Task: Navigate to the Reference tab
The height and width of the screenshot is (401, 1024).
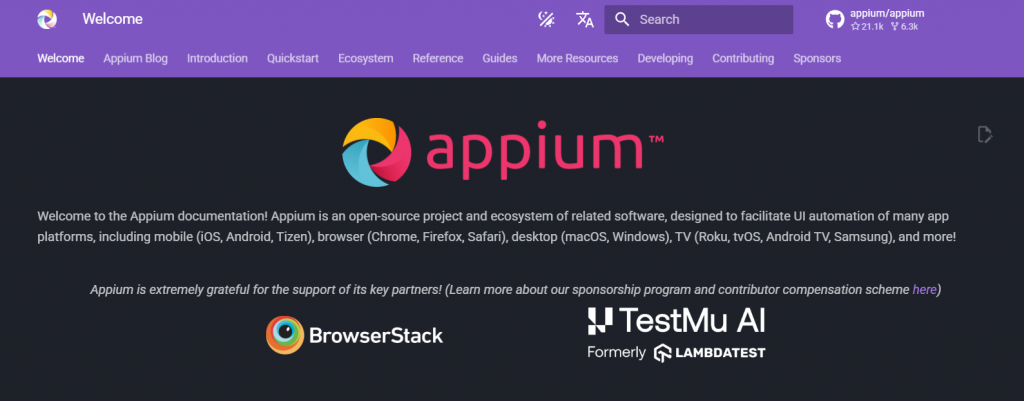Action: (438, 58)
